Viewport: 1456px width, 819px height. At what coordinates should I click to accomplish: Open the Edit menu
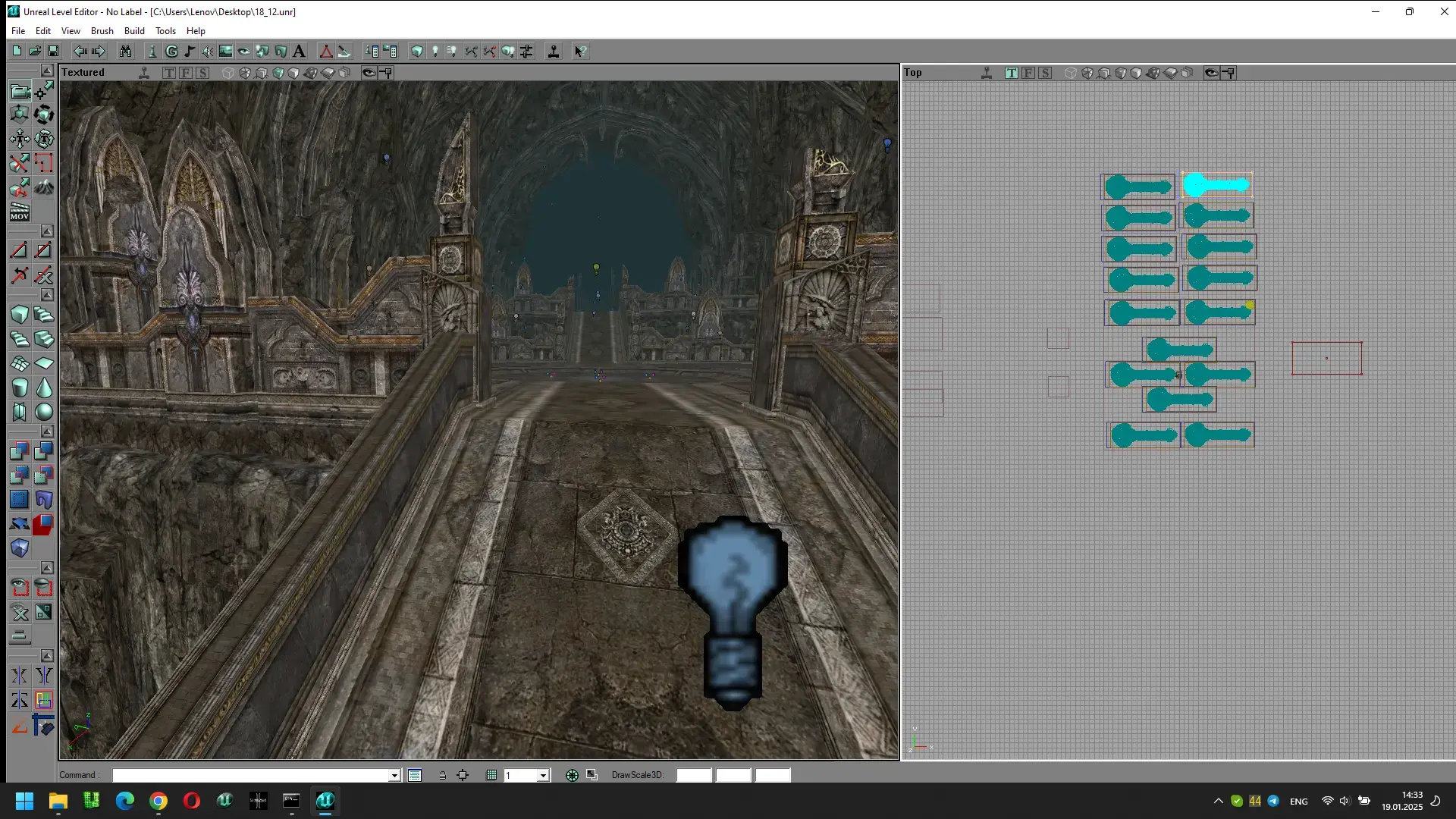(43, 31)
